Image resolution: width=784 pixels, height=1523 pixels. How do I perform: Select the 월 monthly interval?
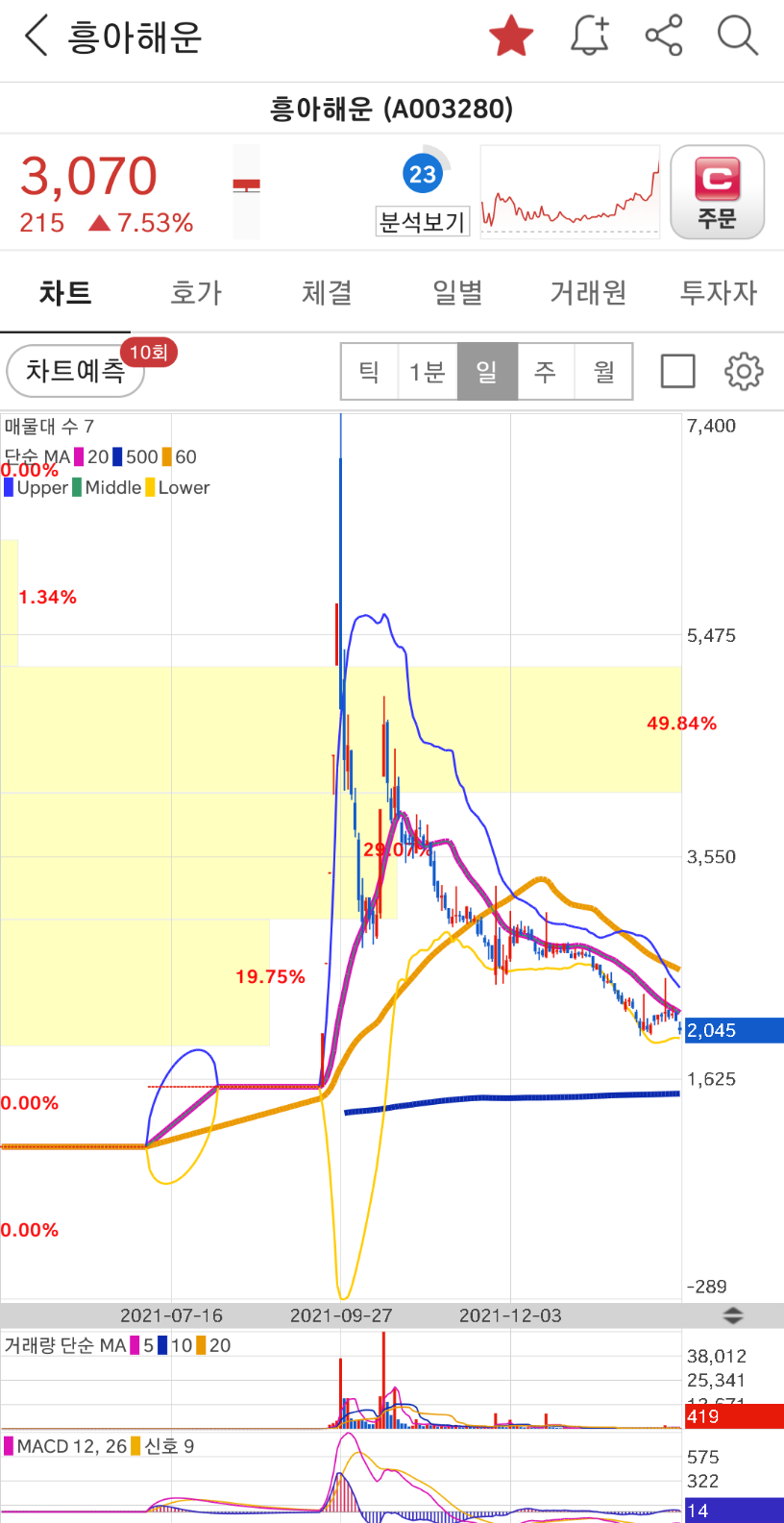603,371
